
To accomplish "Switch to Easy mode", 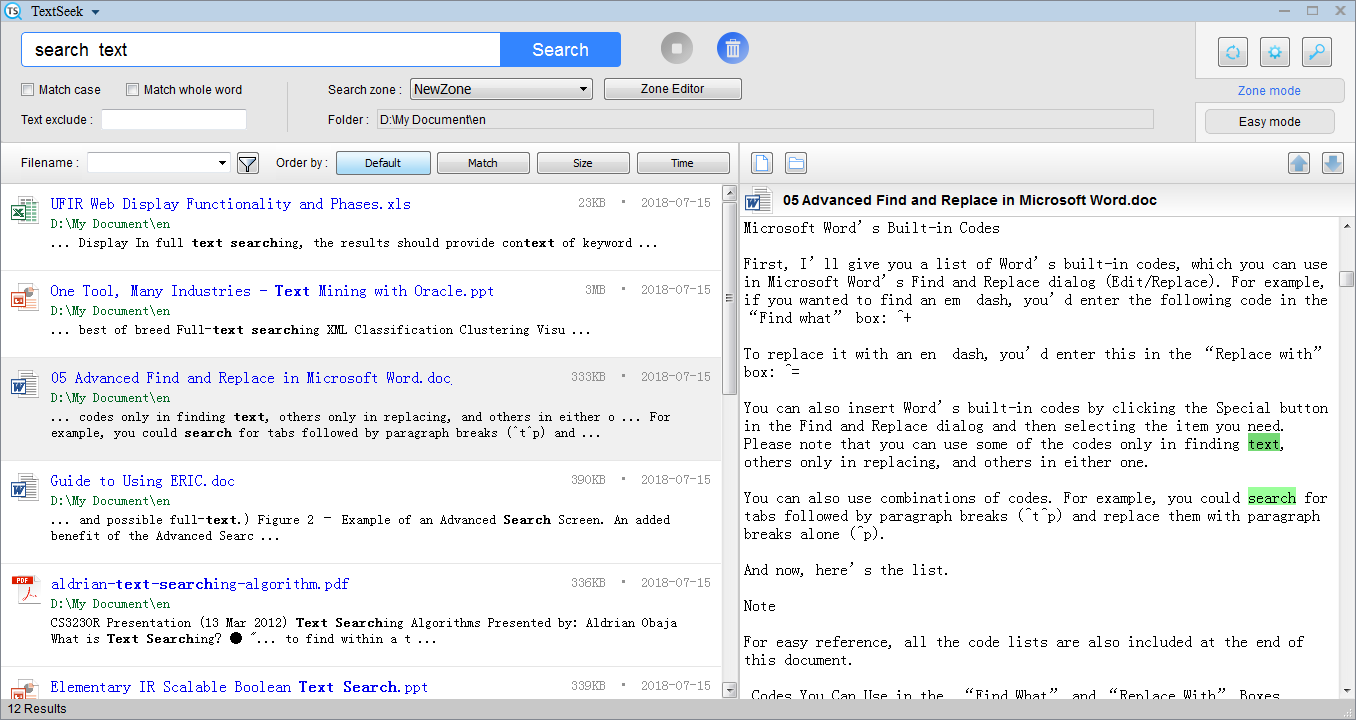I will tap(1269, 121).
